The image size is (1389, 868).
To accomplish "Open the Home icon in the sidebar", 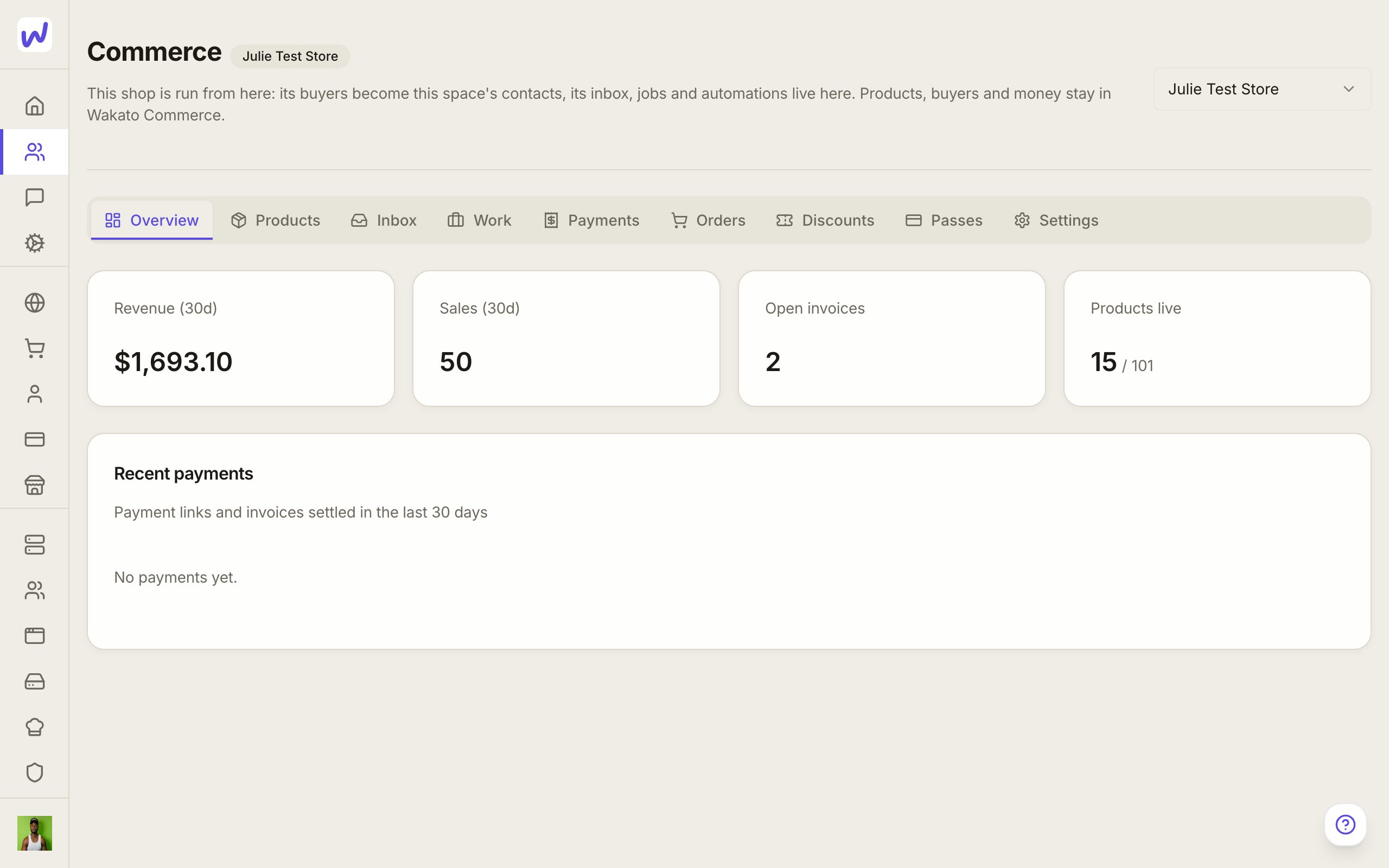I will (x=34, y=106).
